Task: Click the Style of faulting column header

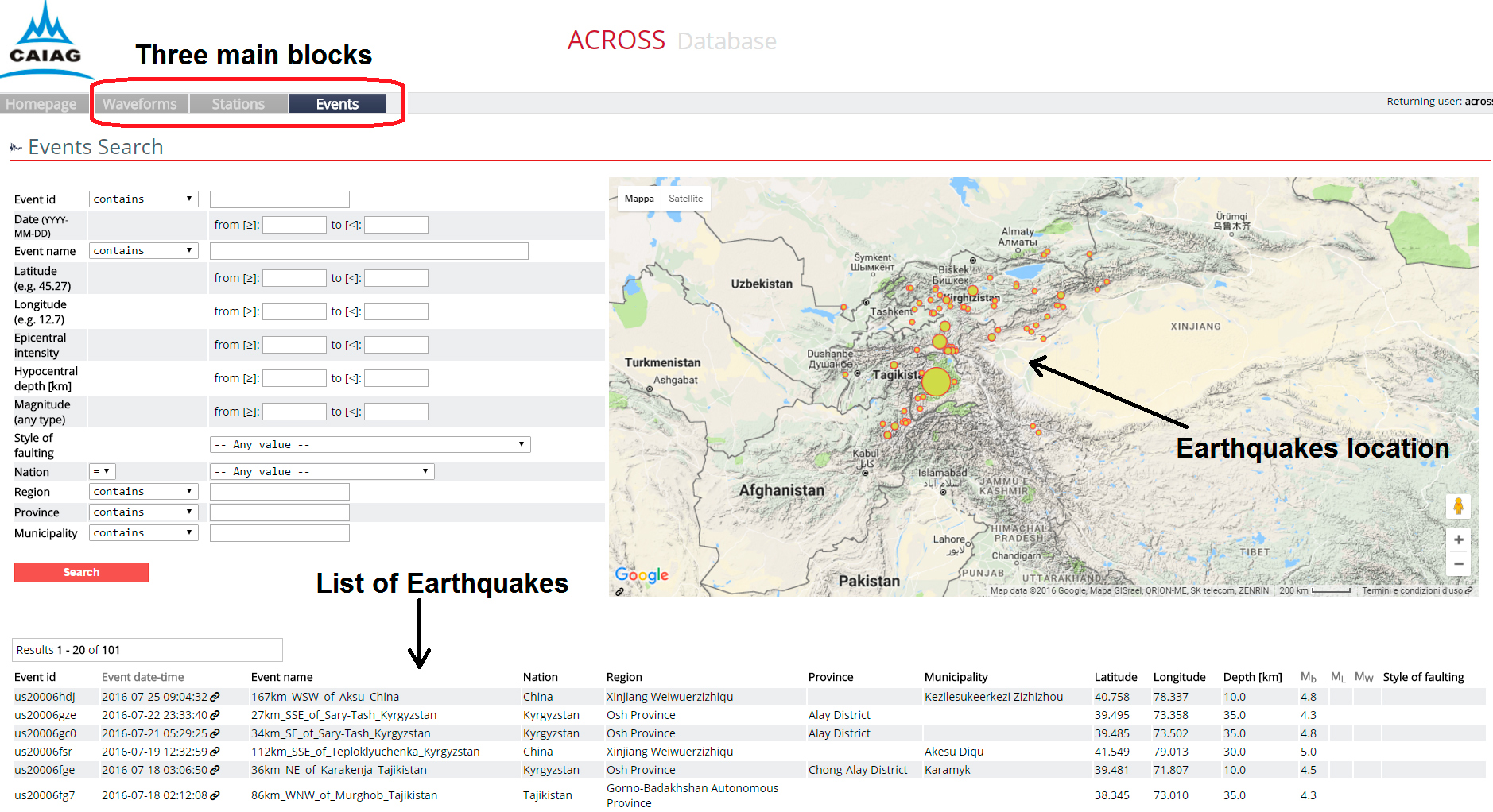Action: pos(1423,677)
